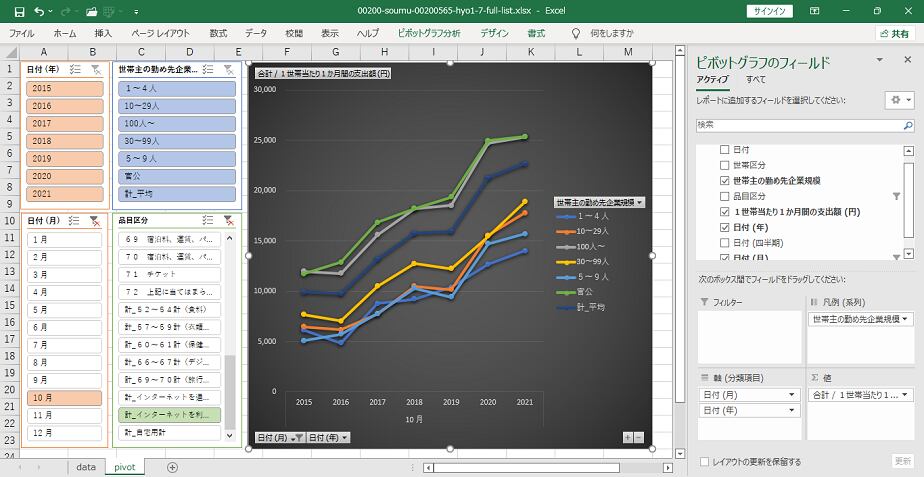Open the field pane options arrow
924x477 pixels.
880,60
